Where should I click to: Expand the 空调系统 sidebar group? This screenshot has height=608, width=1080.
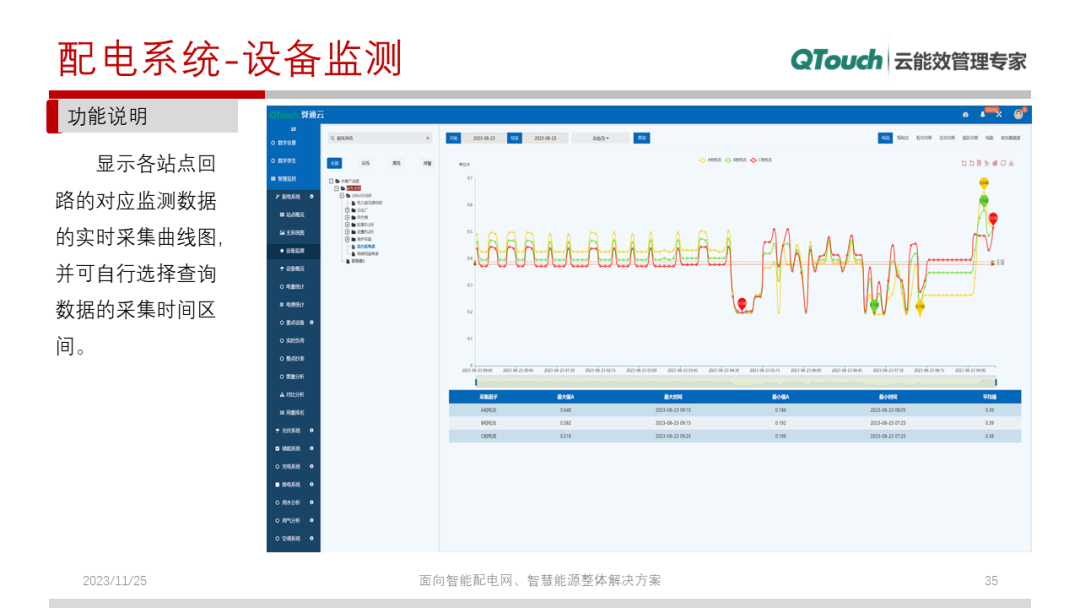pyautogui.click(x=293, y=538)
